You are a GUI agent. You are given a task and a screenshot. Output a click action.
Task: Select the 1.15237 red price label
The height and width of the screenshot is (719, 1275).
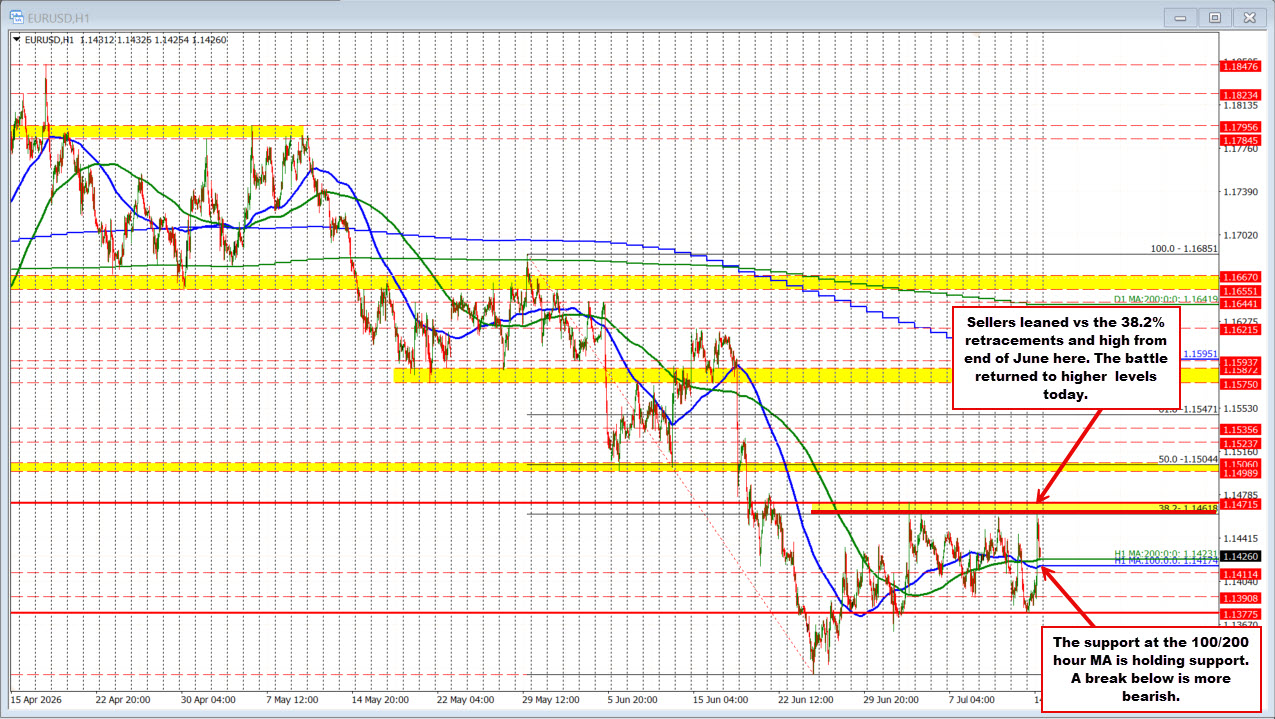(x=1240, y=444)
